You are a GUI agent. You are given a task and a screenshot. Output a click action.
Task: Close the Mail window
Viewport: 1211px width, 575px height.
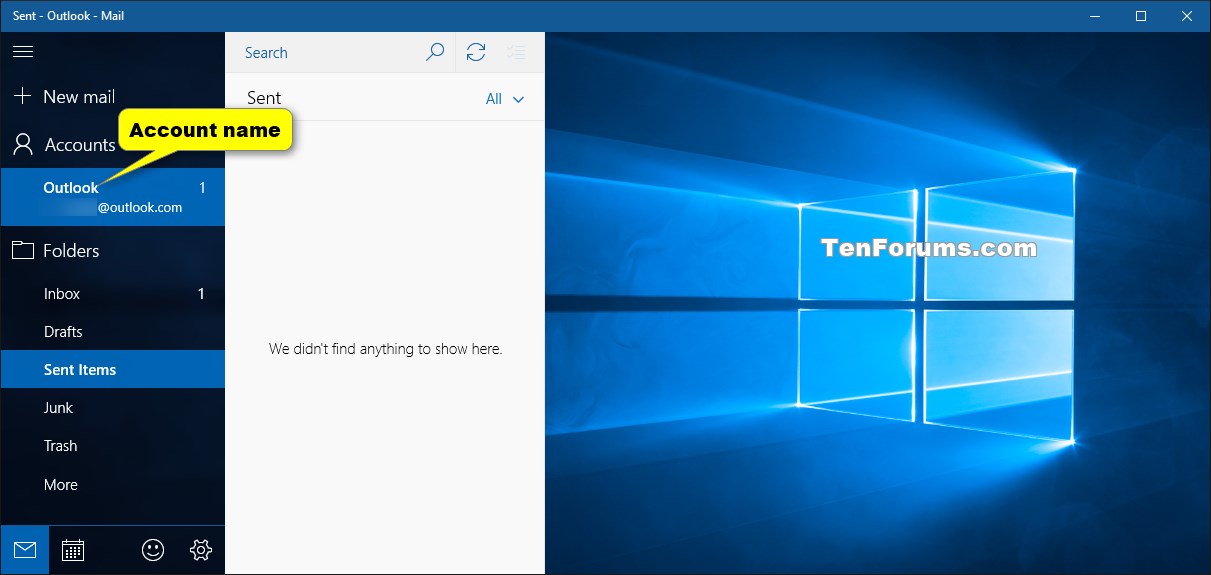tap(1187, 16)
